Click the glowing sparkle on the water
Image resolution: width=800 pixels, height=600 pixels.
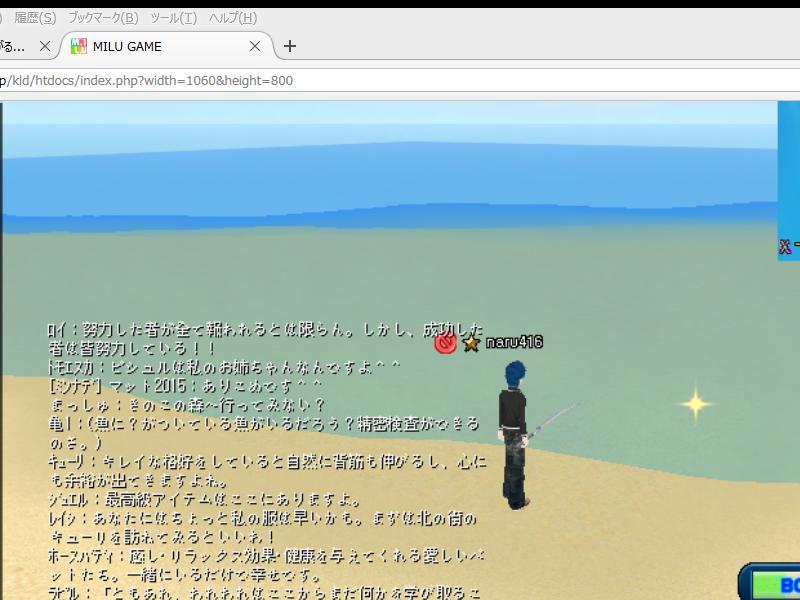[694, 404]
